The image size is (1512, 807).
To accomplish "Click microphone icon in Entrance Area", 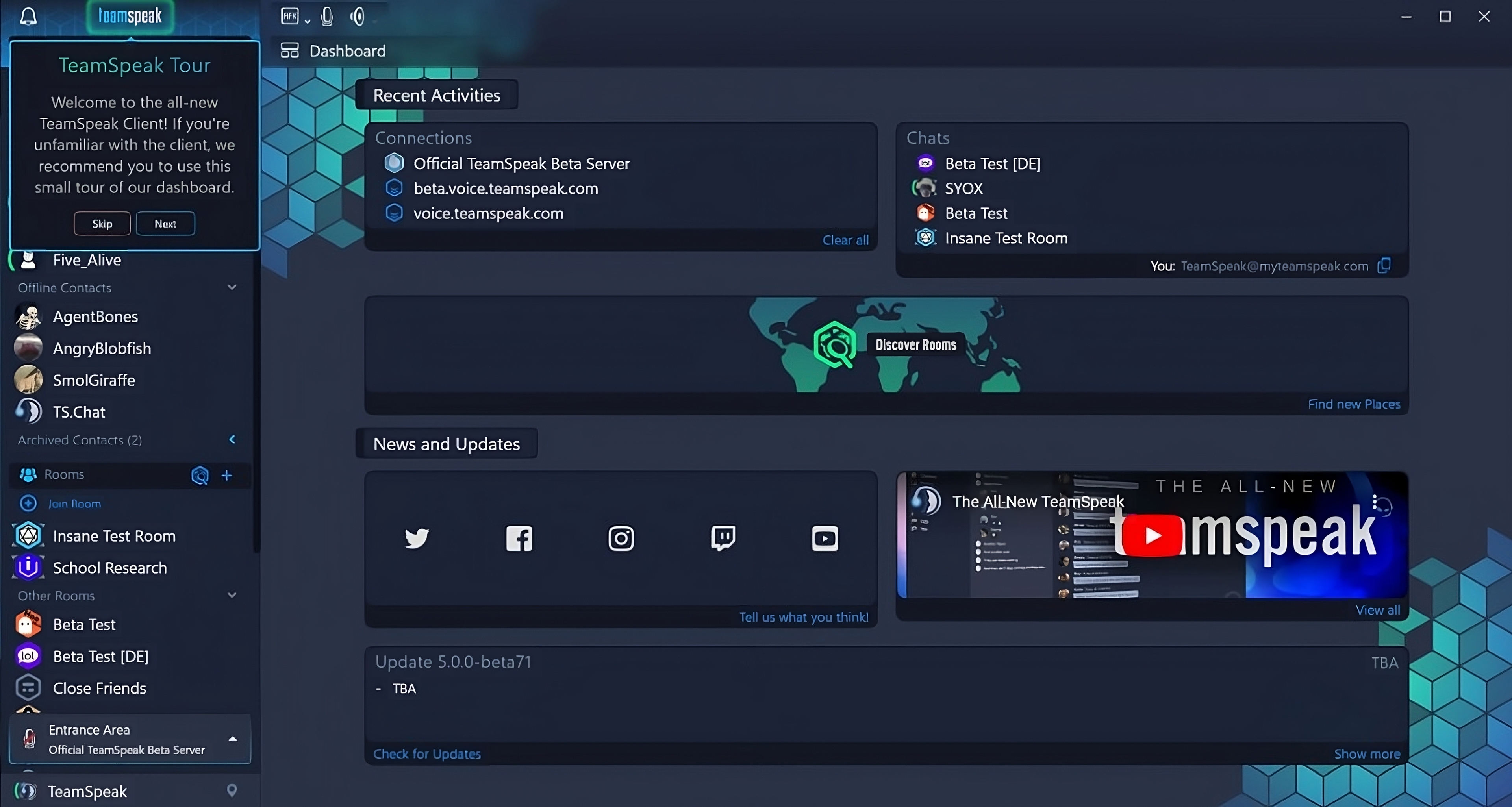I will (x=29, y=739).
